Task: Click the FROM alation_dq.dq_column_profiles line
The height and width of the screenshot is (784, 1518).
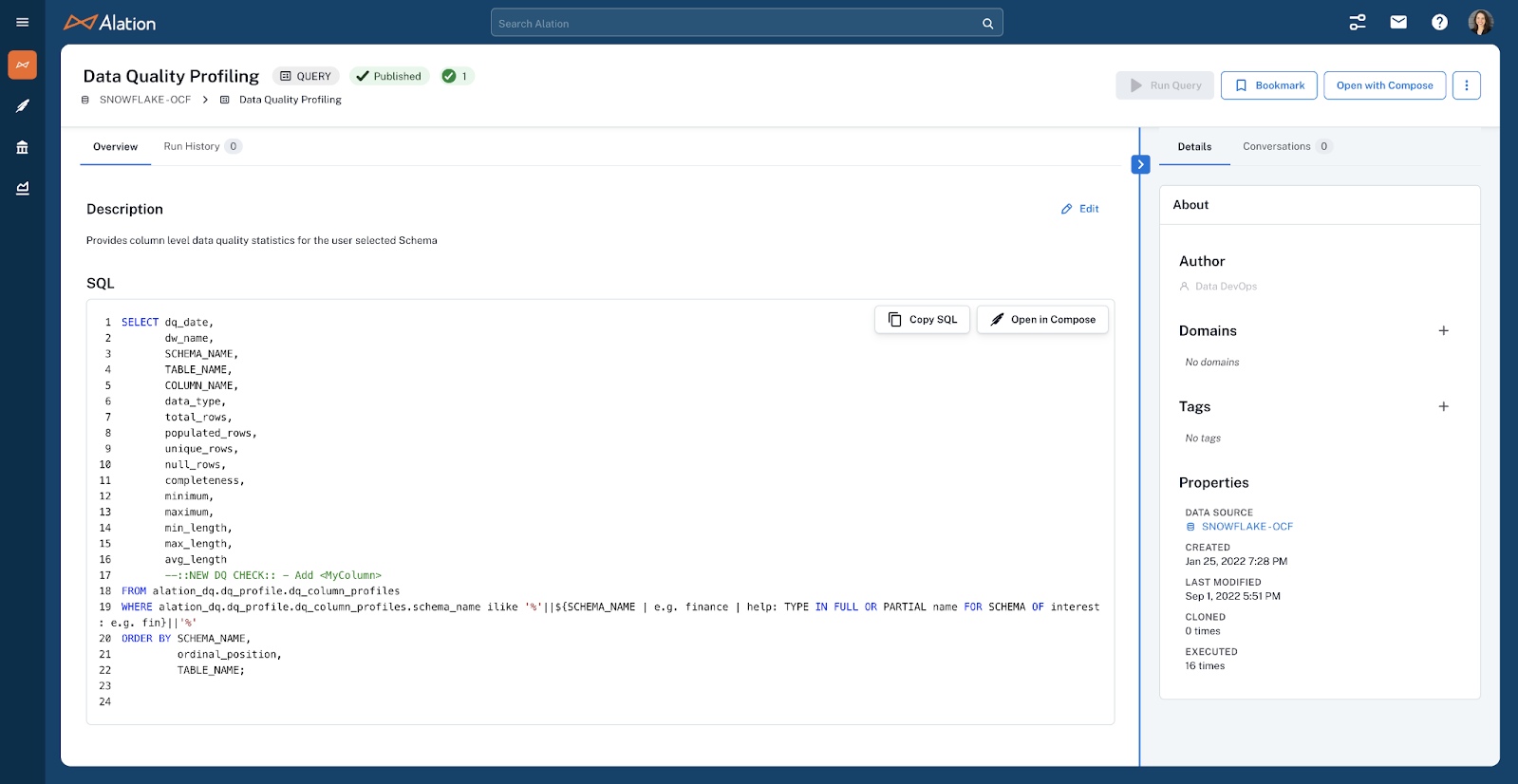Action: tap(260, 591)
